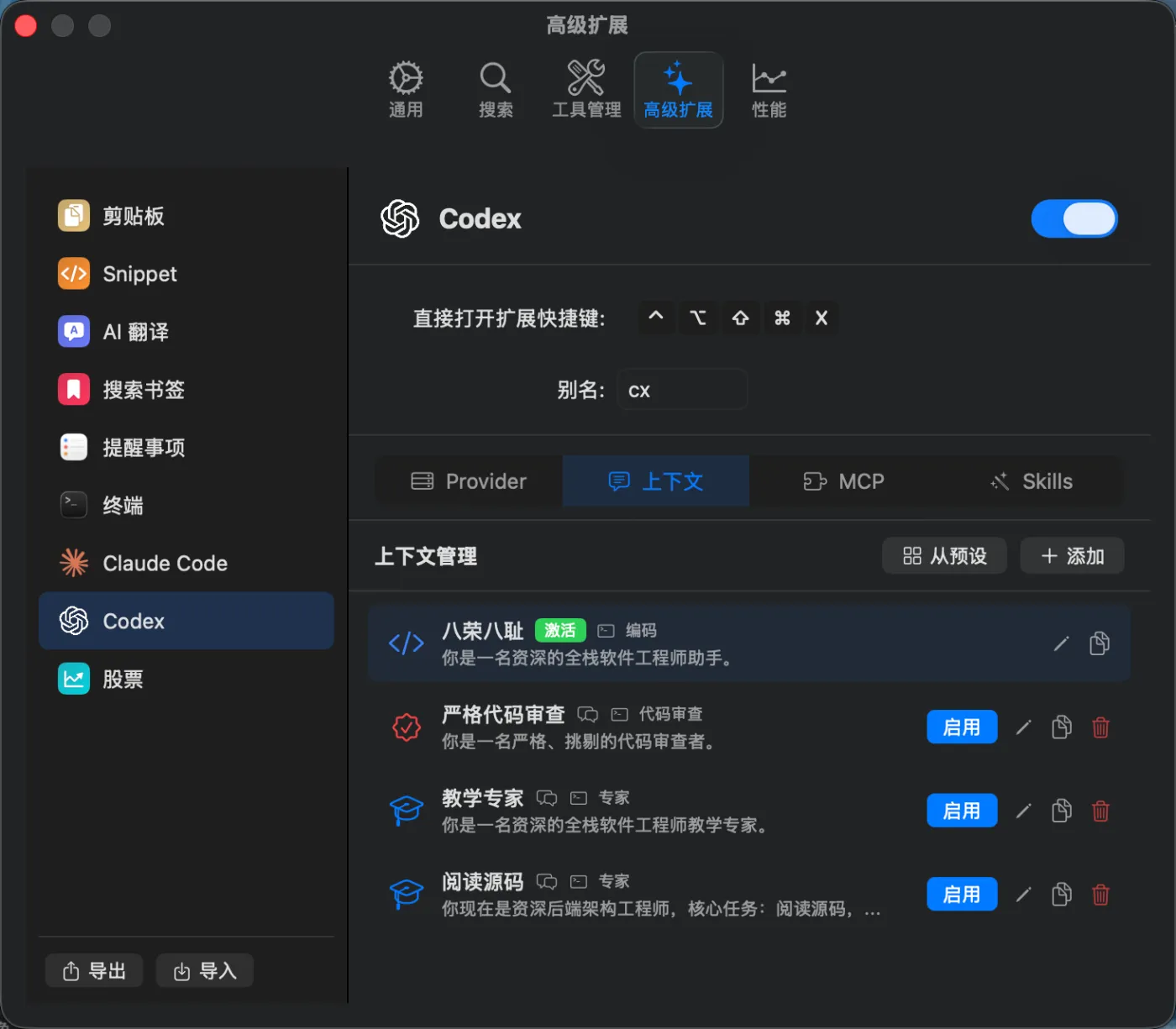
Task: Select 提醒事项 in the sidebar
Action: (186, 448)
